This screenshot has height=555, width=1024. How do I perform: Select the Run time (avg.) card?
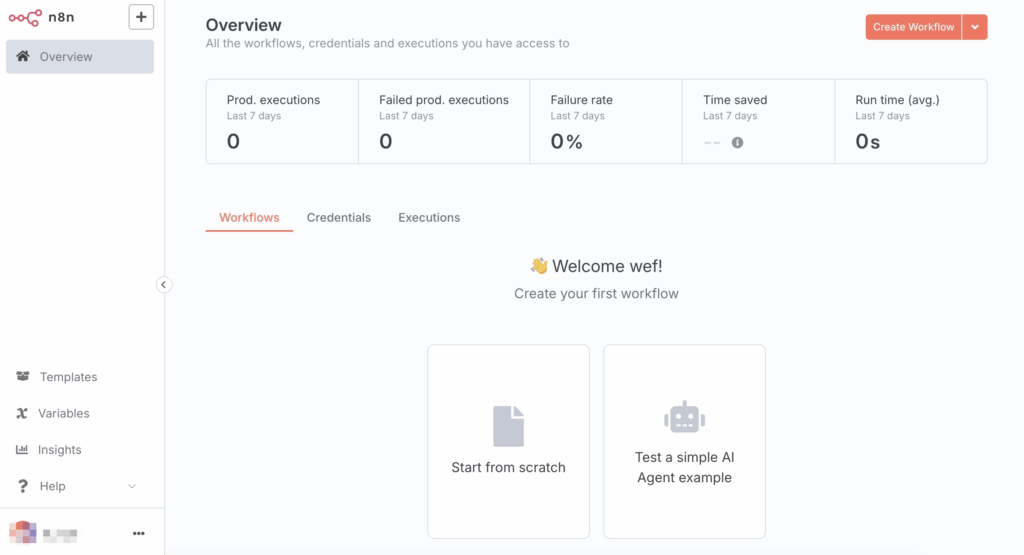pos(911,121)
